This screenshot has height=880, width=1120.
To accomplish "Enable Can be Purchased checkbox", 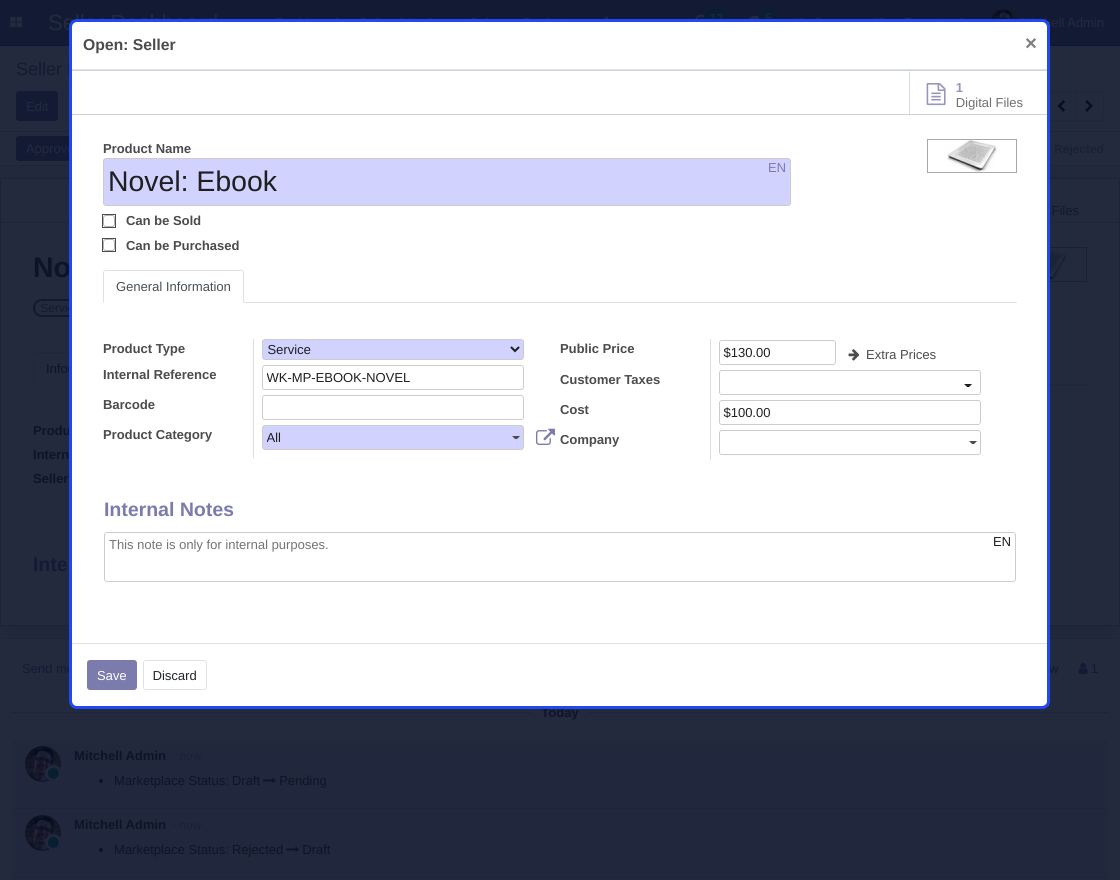I will pyautogui.click(x=109, y=246).
